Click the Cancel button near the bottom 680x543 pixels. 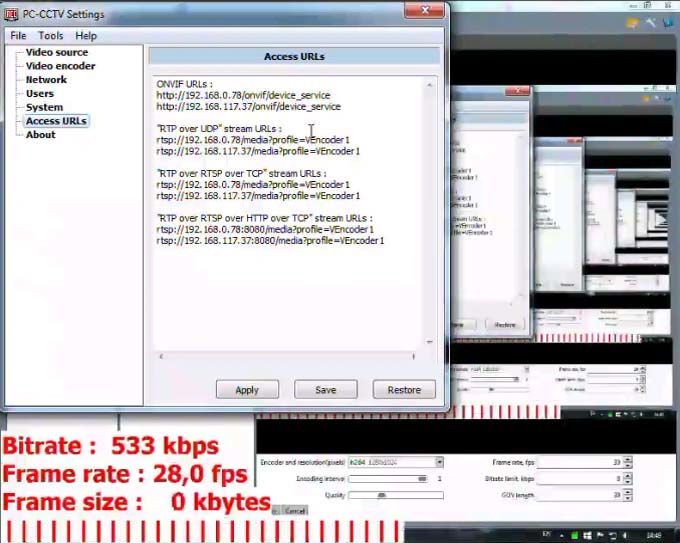point(295,511)
